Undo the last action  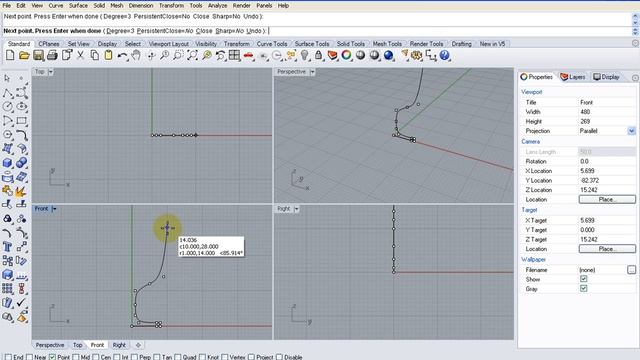click(122, 55)
